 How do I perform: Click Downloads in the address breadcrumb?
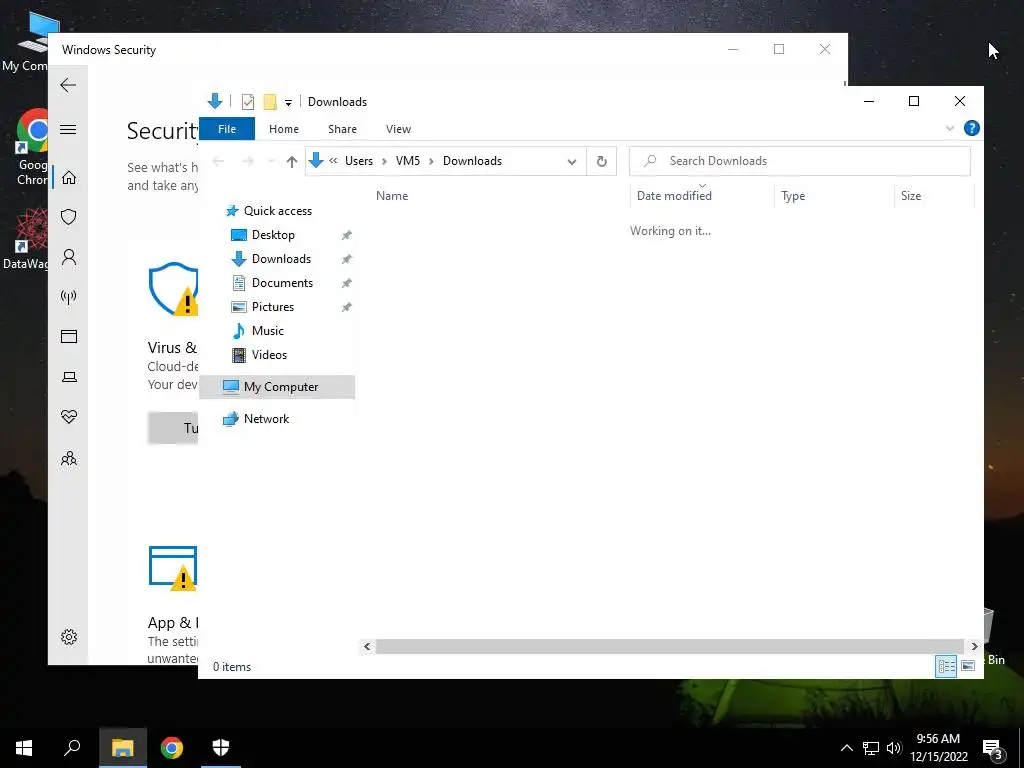(472, 161)
